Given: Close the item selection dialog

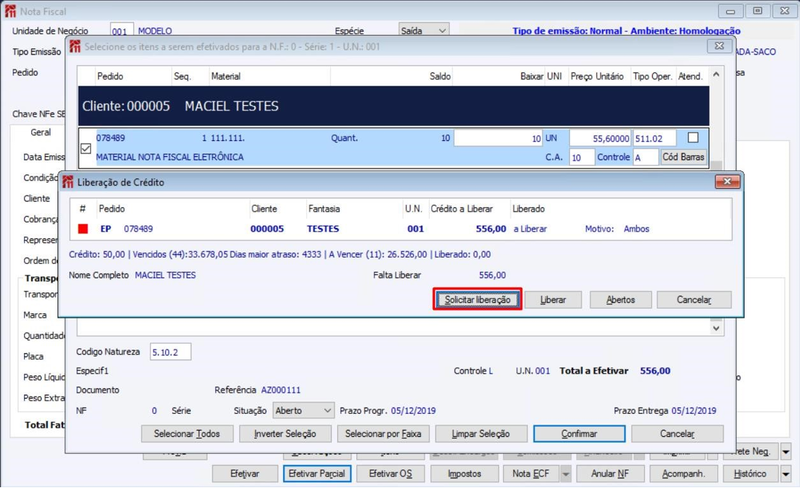Looking at the screenshot, I should pos(719,46).
